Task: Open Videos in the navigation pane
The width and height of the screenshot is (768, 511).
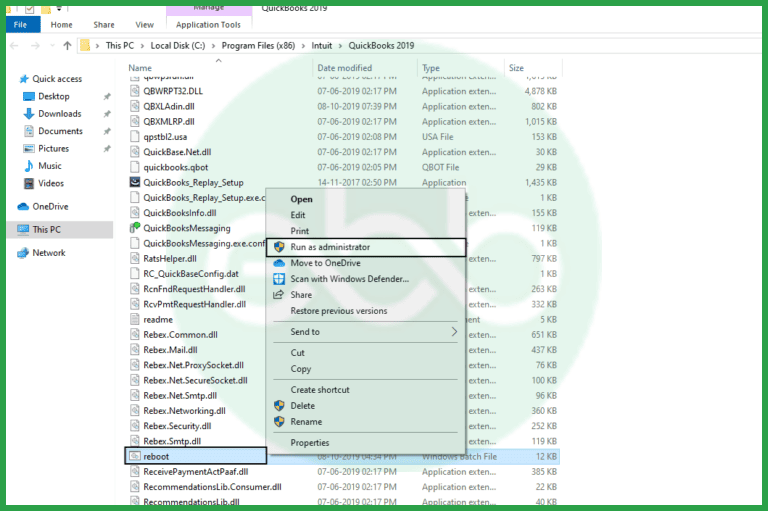Action: 51,183
